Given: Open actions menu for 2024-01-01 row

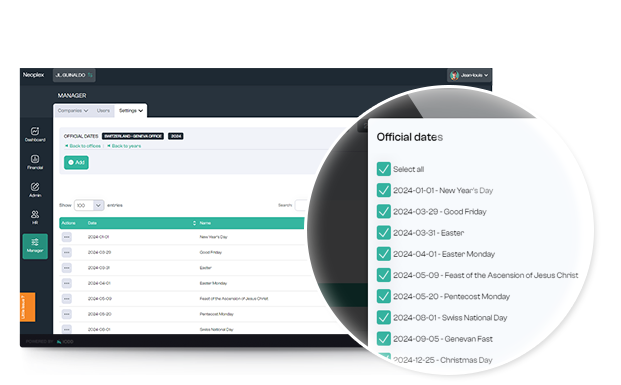Looking at the screenshot, I should tap(67, 237).
